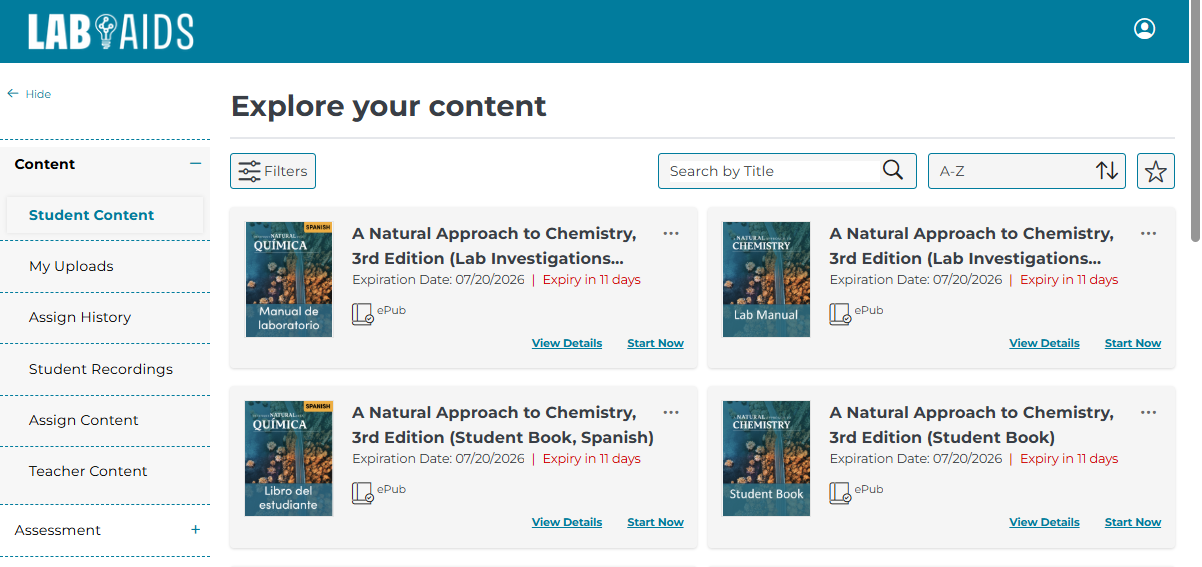1202x567 pixels.
Task: Open My Uploads in sidebar
Action: (71, 266)
